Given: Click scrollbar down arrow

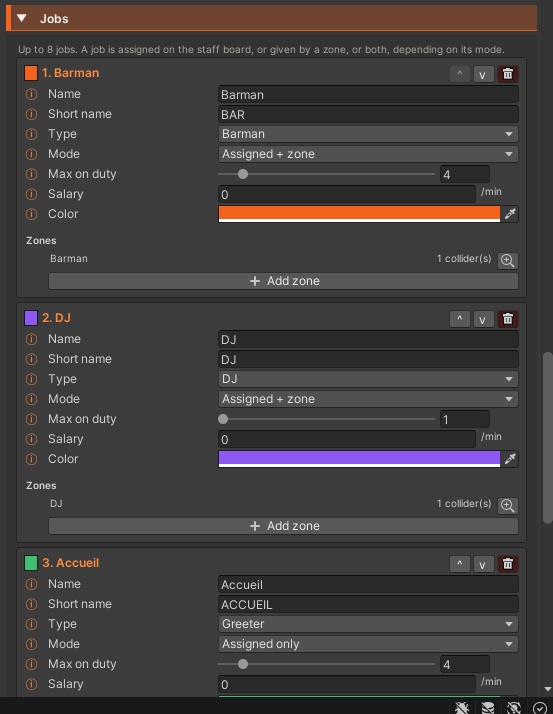Looking at the screenshot, I should coord(548,689).
